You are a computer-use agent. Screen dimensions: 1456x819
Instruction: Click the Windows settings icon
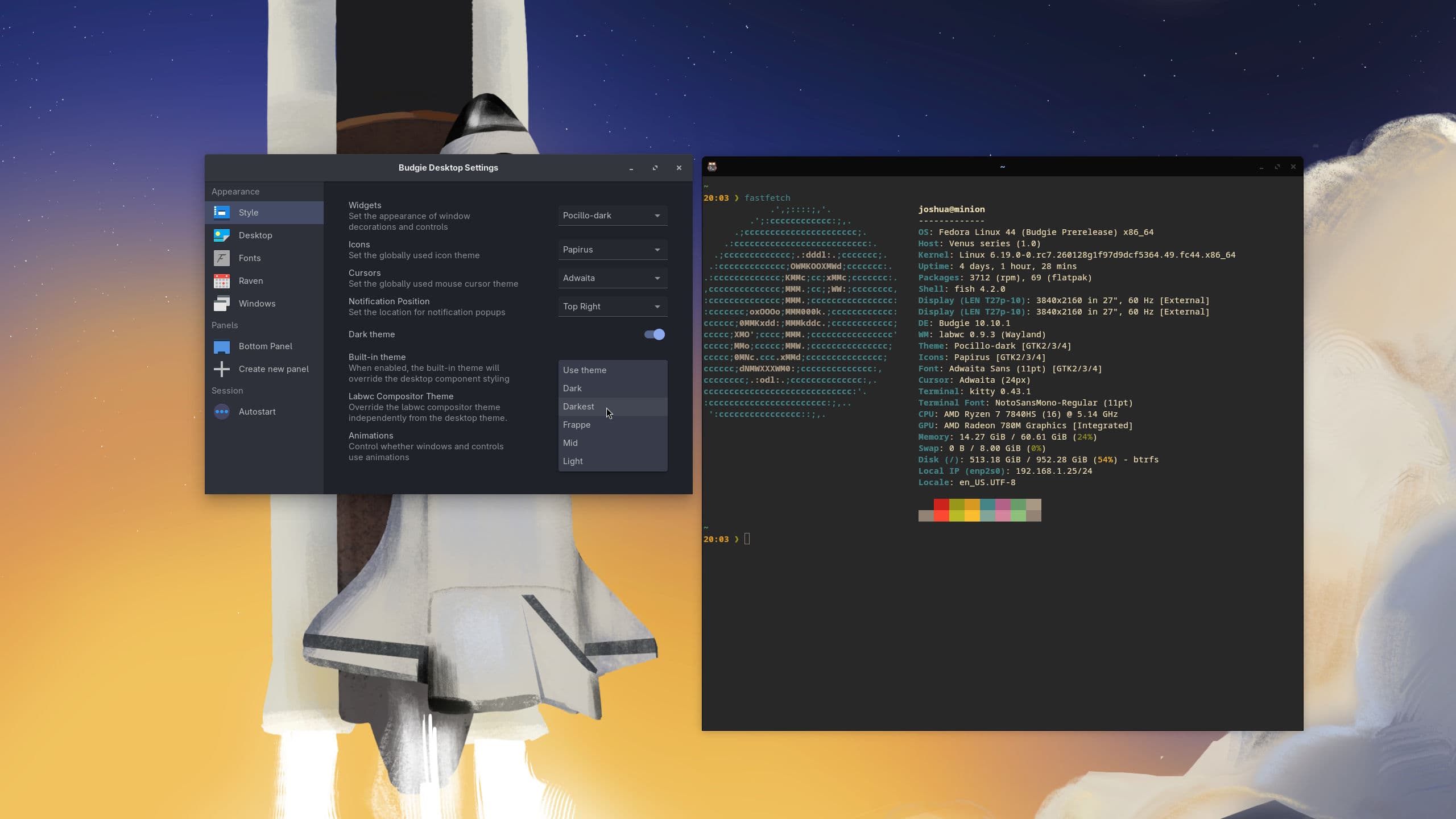point(221,303)
